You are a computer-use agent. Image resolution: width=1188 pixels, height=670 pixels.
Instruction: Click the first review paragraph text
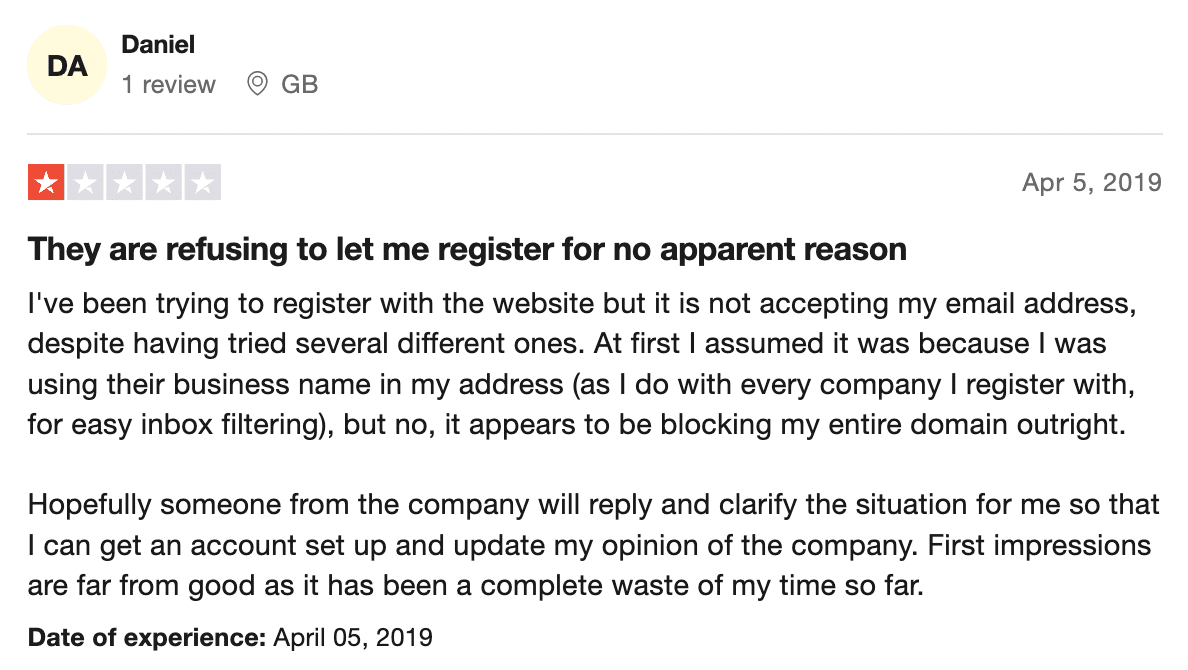point(582,364)
